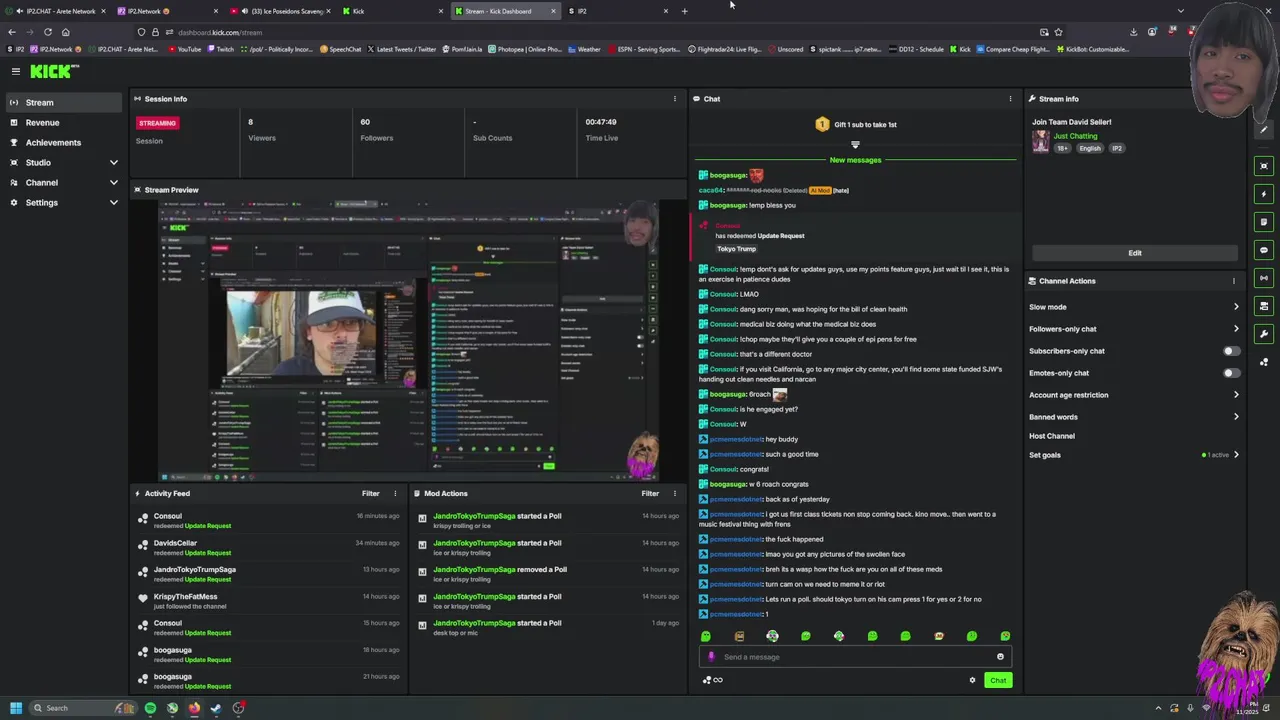
Task: Click the green Chat send button
Action: click(x=998, y=680)
